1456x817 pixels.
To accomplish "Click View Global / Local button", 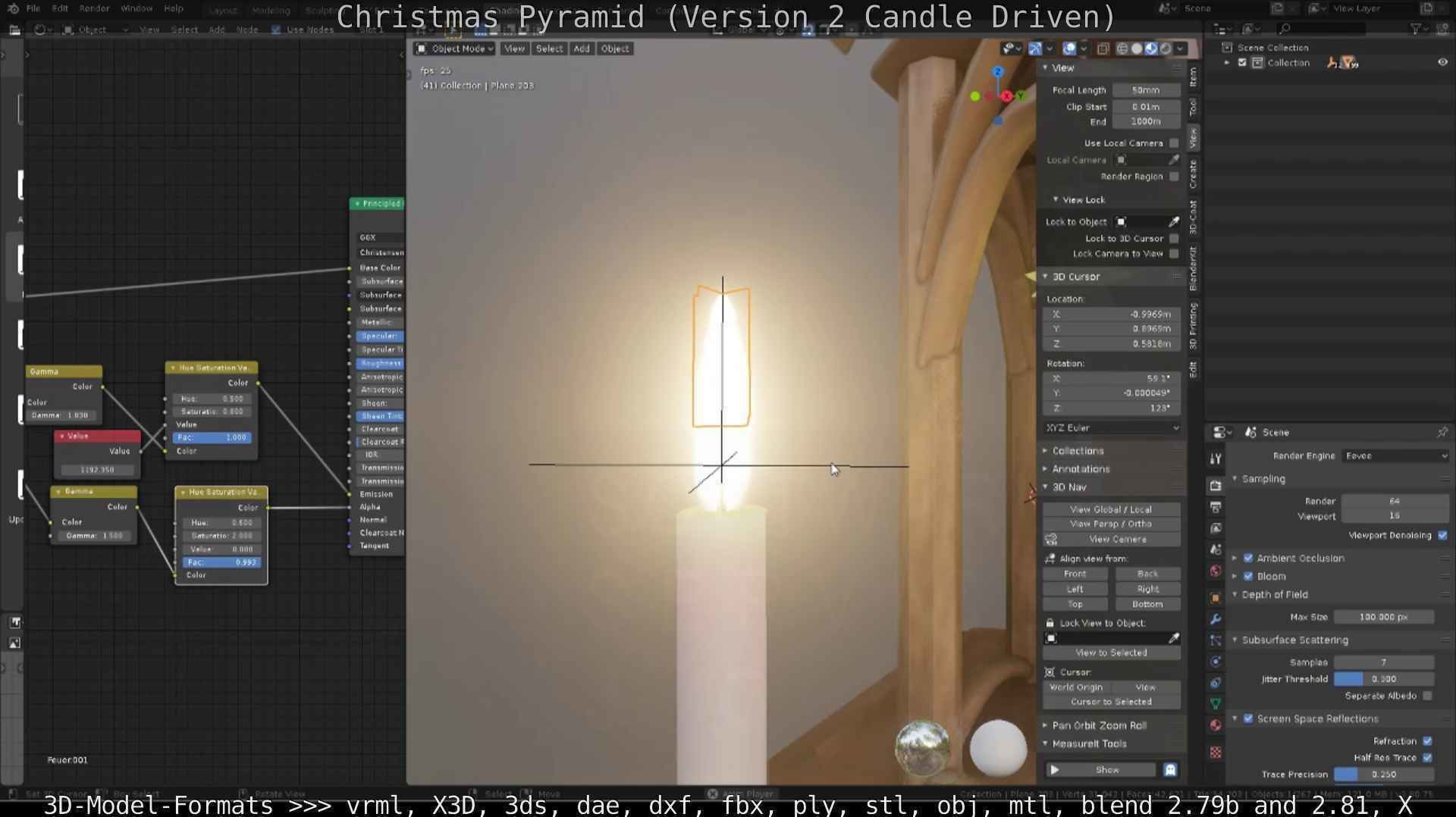I will [1111, 510].
